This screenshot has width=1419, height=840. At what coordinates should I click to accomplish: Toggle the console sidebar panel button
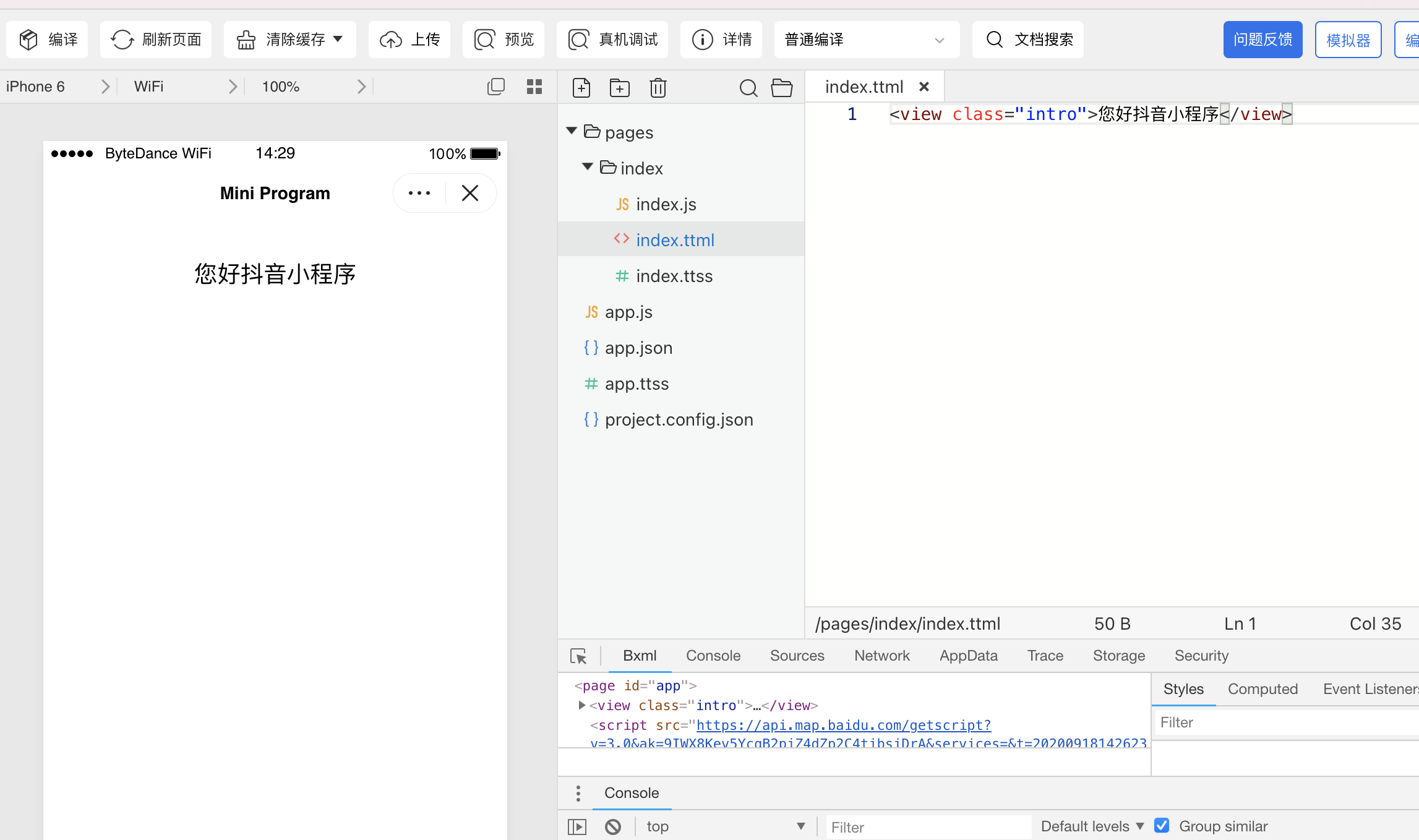[x=577, y=826]
